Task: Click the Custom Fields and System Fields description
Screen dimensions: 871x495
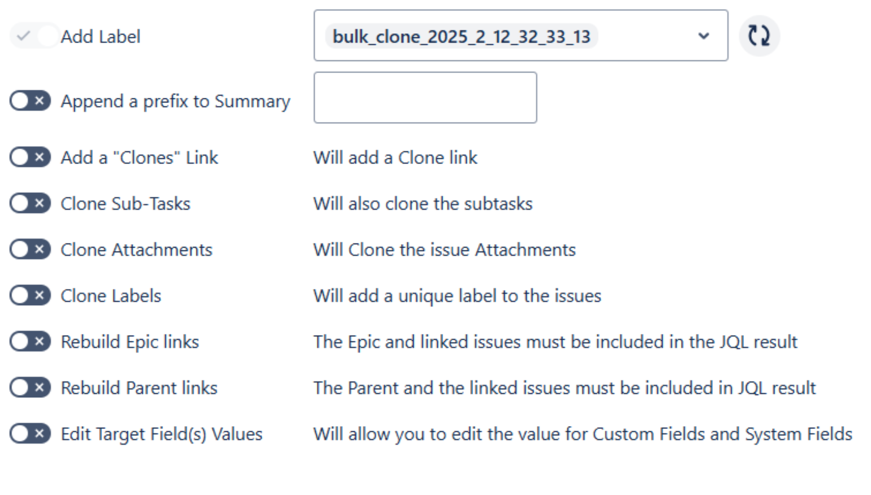Action: [x=582, y=433]
